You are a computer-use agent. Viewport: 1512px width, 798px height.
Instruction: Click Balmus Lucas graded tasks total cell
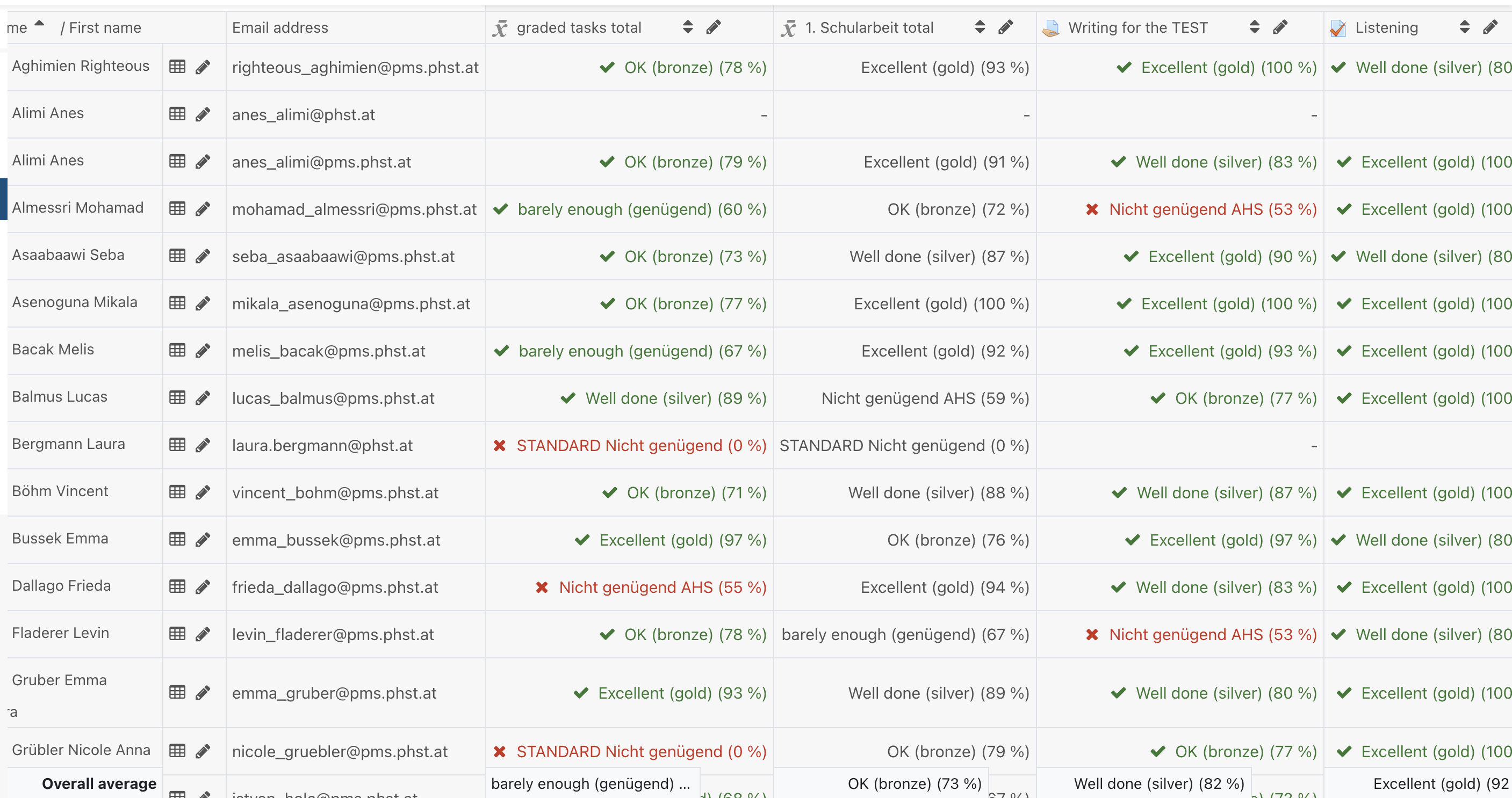click(663, 398)
